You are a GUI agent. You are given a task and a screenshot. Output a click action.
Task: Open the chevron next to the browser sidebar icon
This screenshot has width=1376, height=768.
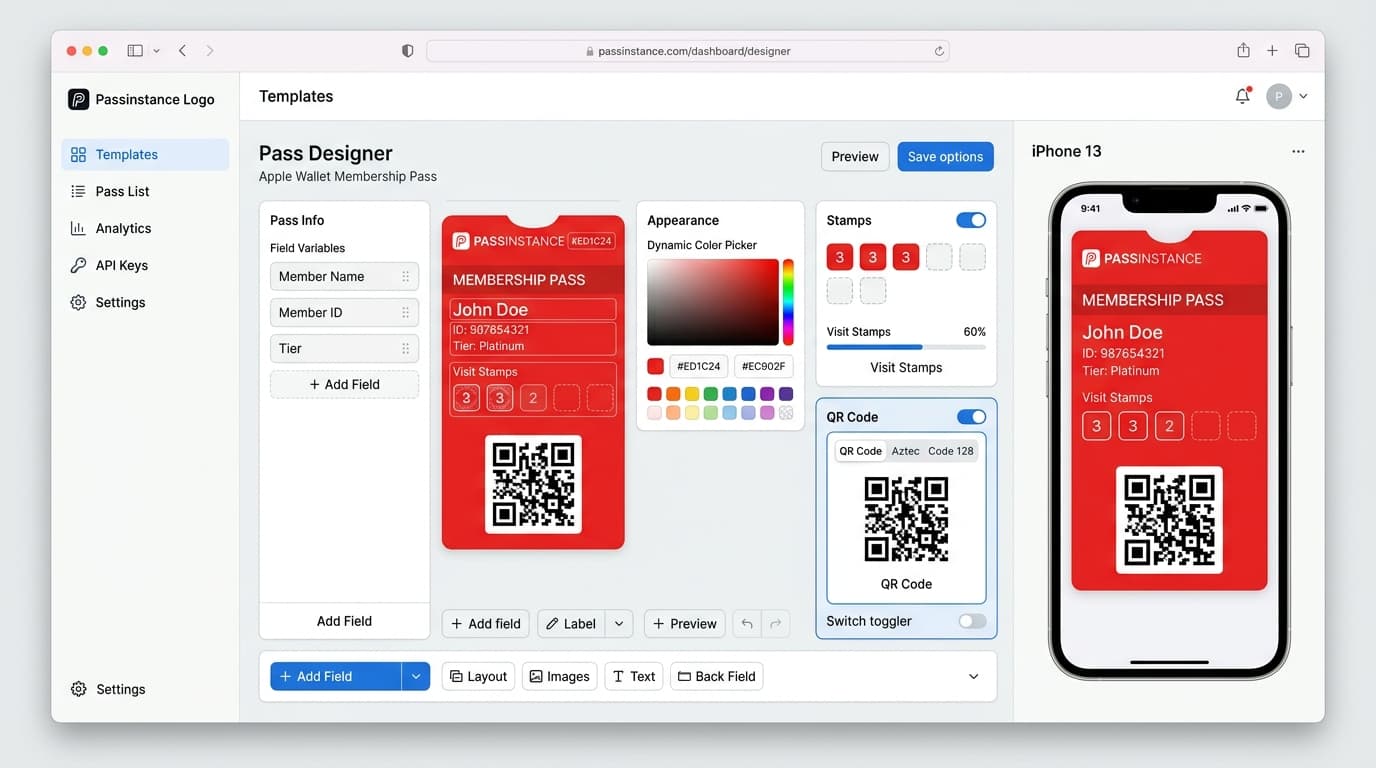pos(157,51)
